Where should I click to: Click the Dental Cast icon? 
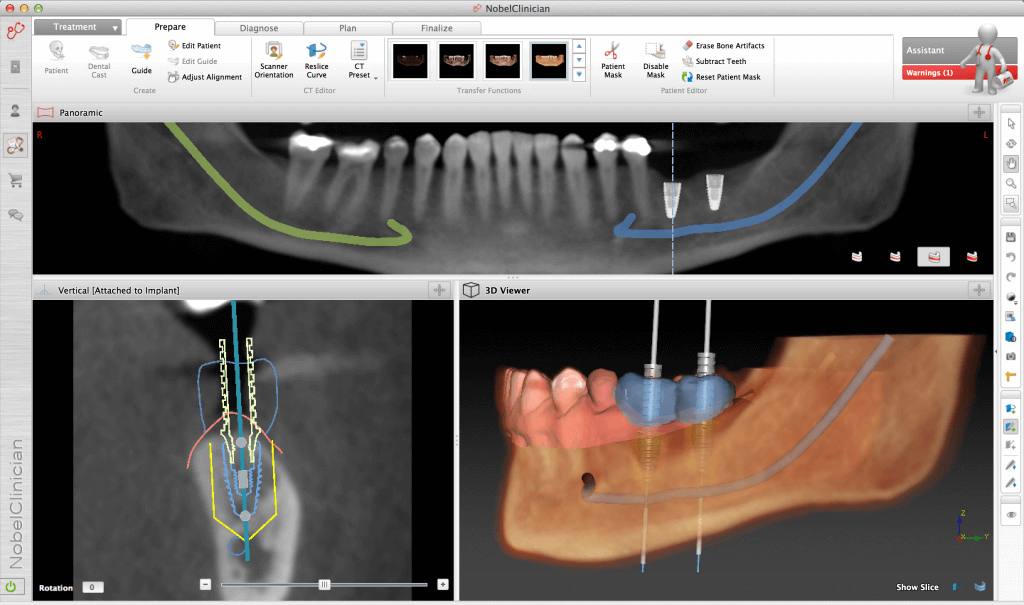[99, 61]
